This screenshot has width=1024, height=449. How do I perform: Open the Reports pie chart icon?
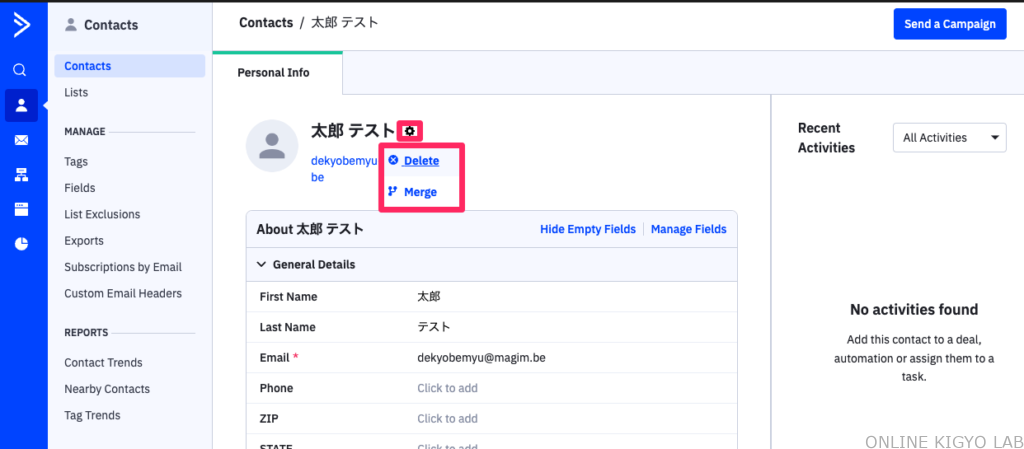coord(21,243)
